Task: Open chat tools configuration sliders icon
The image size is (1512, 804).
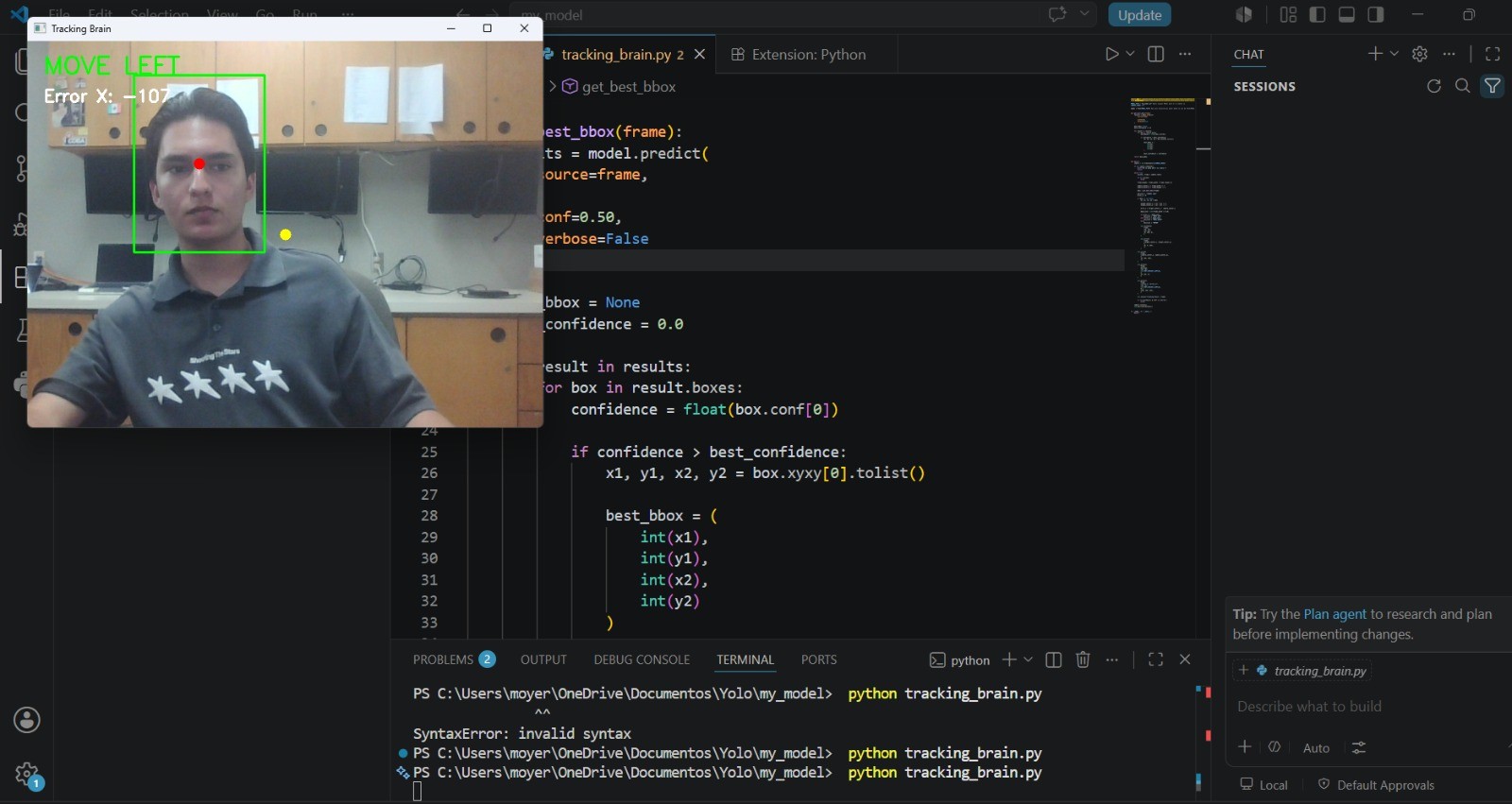Action: (x=1359, y=747)
